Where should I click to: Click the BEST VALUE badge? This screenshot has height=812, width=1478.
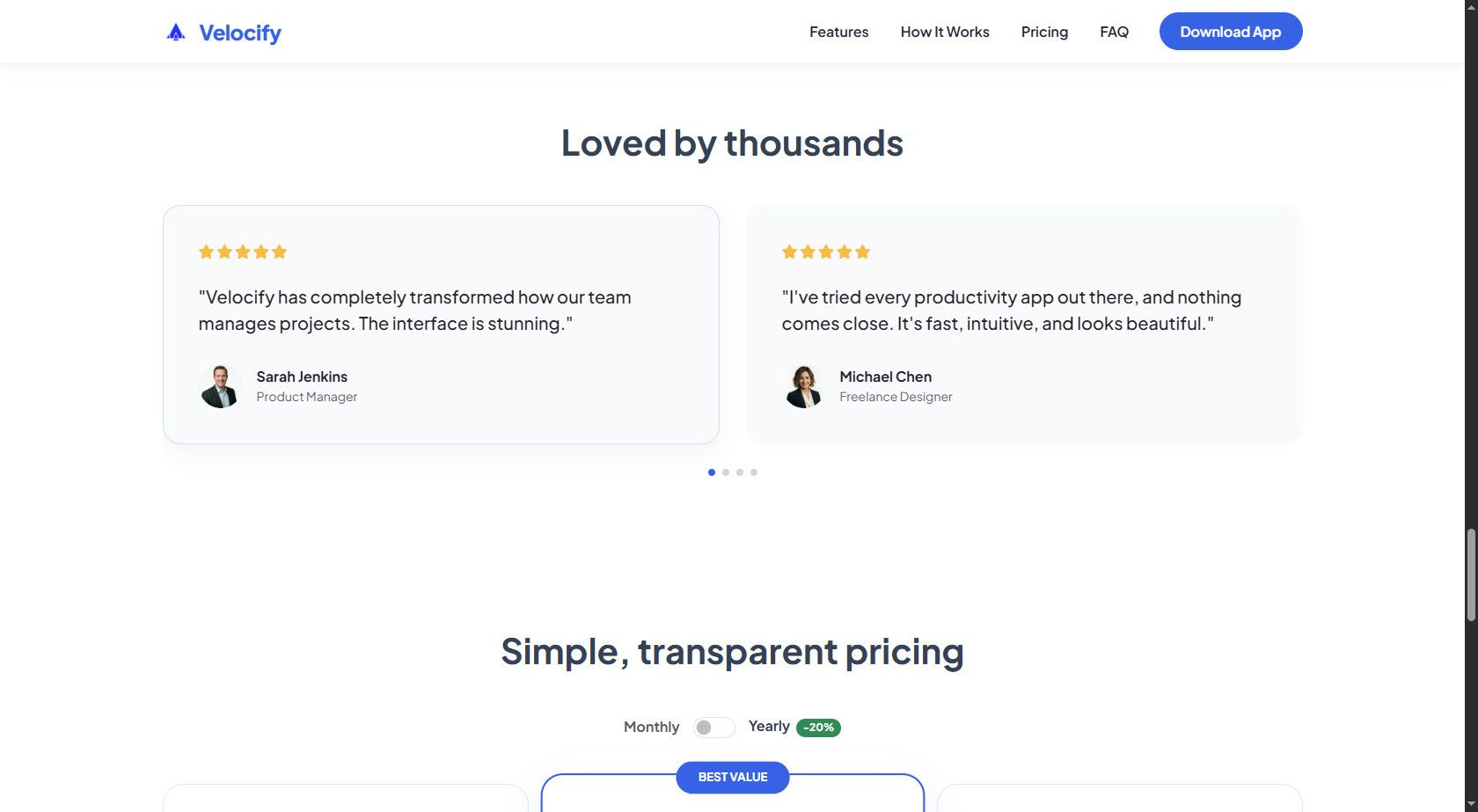point(732,777)
